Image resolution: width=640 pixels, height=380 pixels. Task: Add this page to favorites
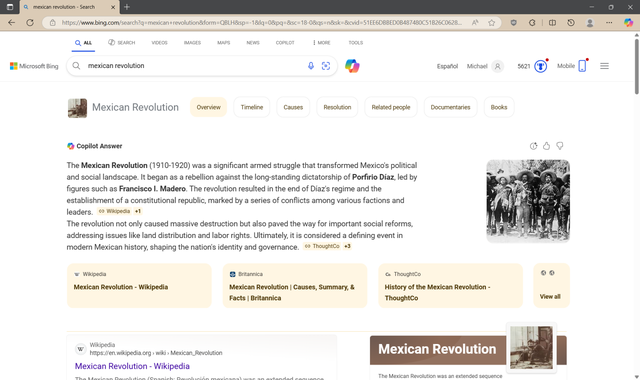(x=491, y=23)
